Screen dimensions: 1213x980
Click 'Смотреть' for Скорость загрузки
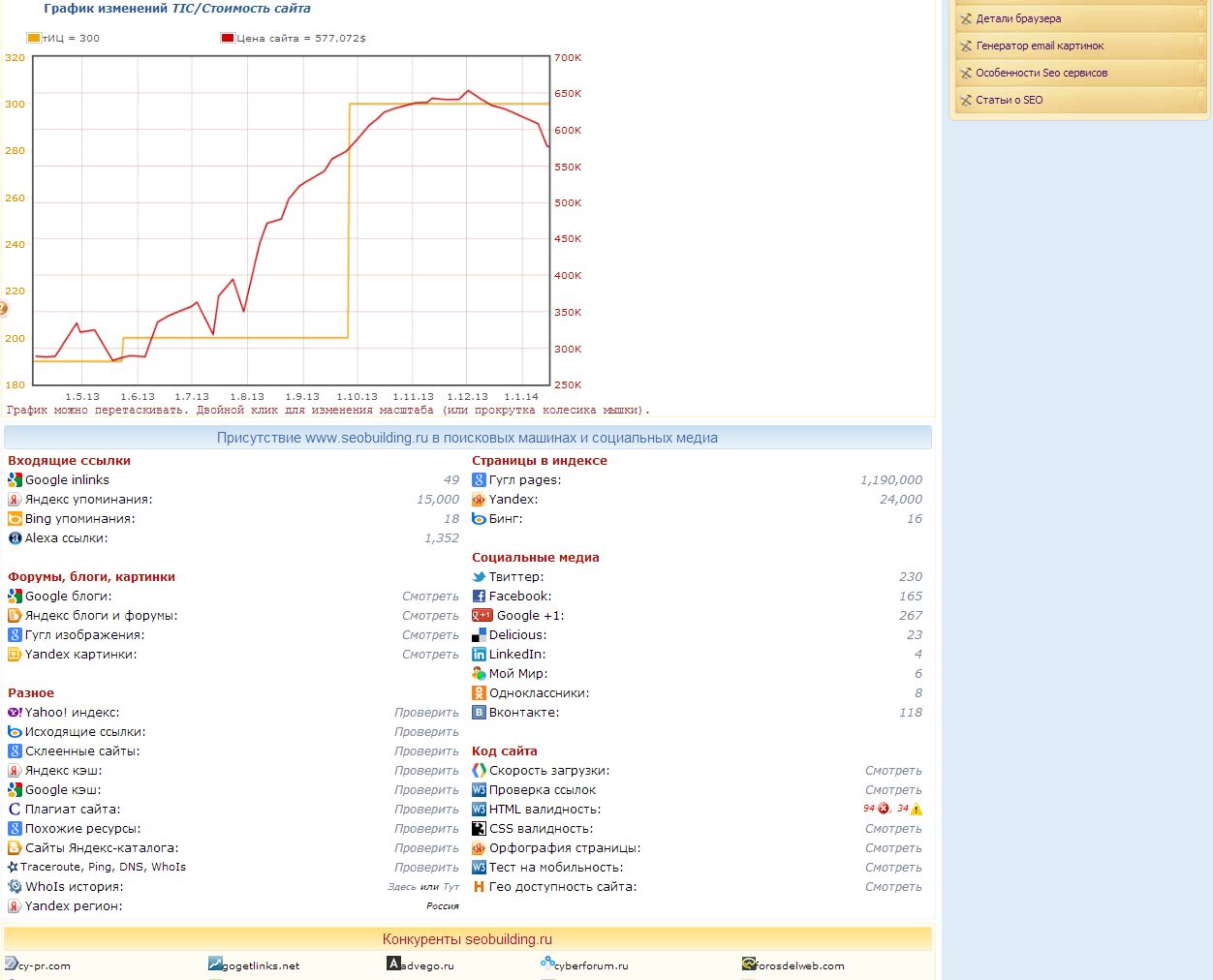click(x=893, y=771)
